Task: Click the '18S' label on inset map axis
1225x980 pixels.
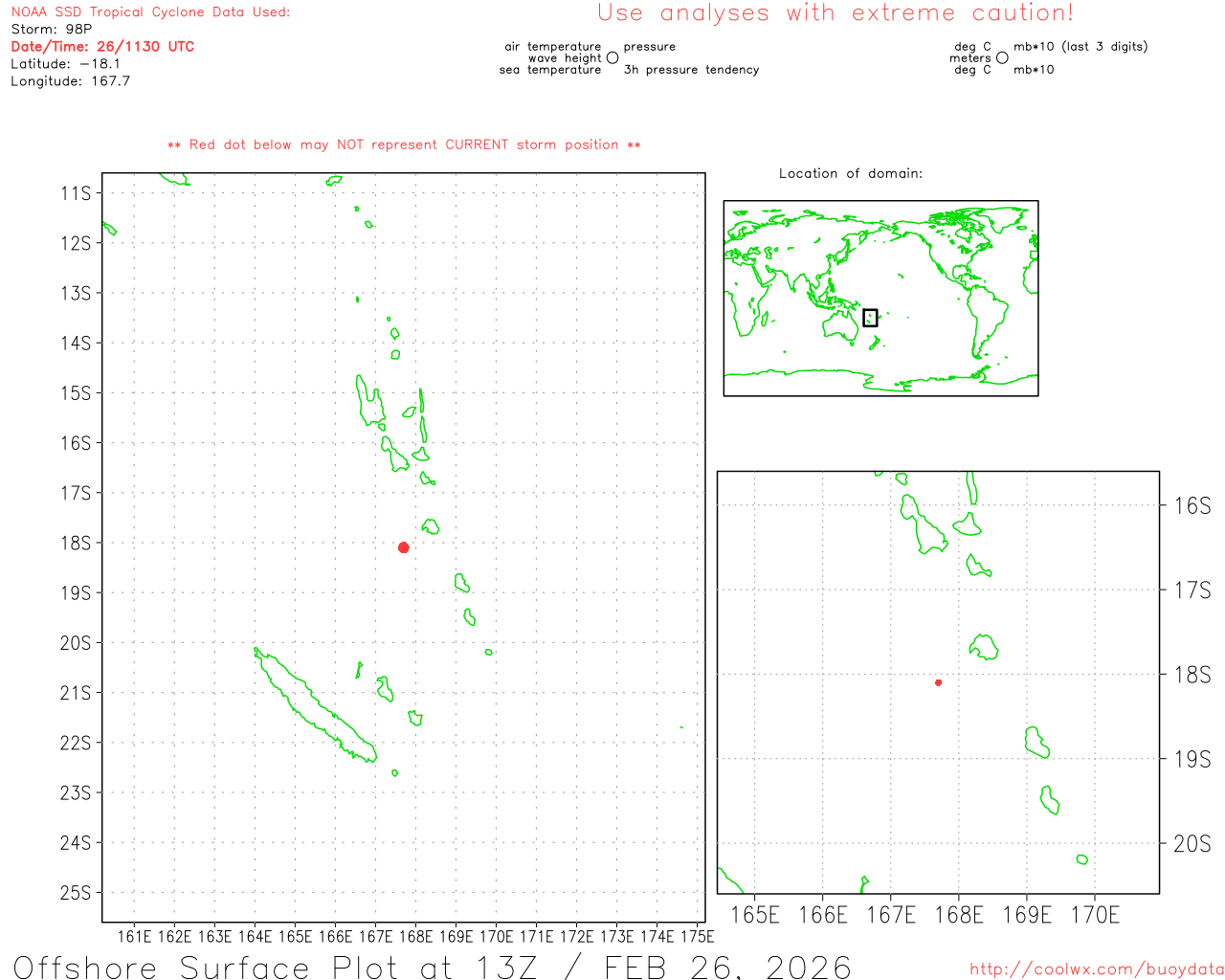Action: 1192,675
